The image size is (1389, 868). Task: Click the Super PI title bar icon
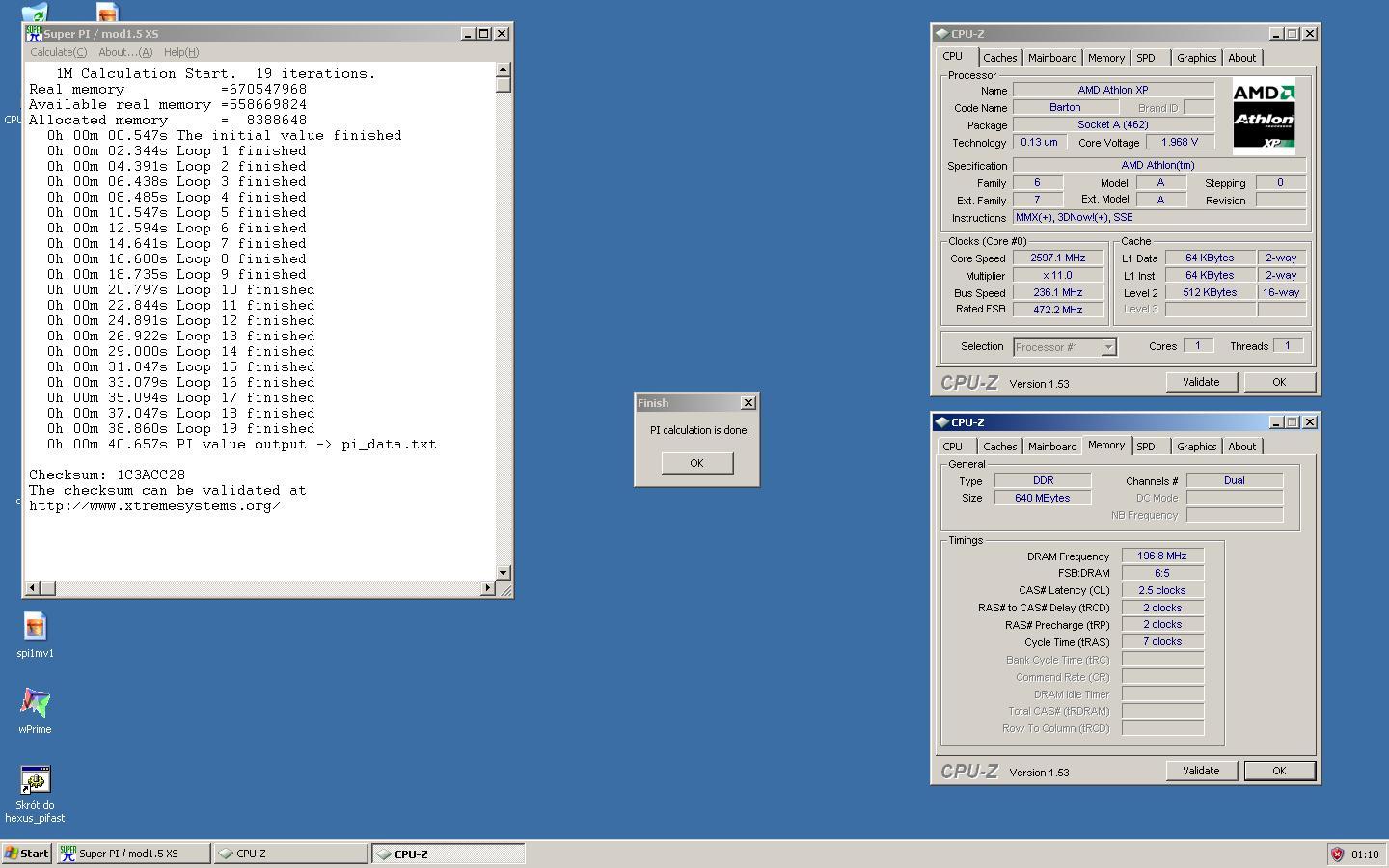click(34, 33)
